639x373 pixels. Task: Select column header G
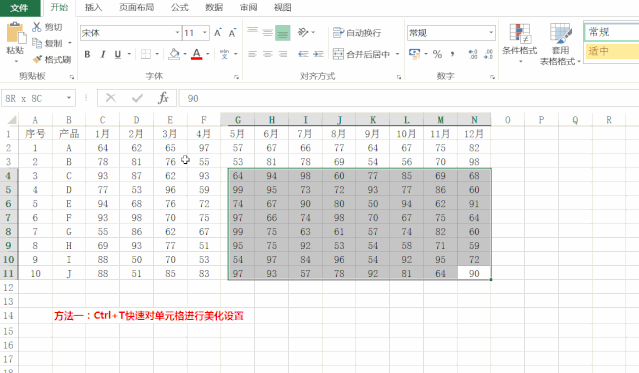[x=238, y=120]
